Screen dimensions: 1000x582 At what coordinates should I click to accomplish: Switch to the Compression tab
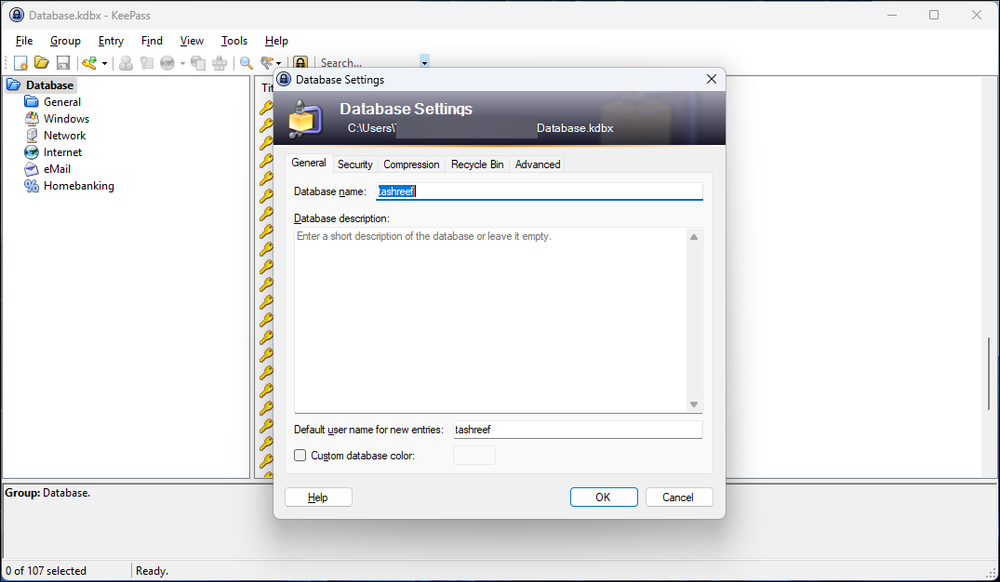coord(411,164)
